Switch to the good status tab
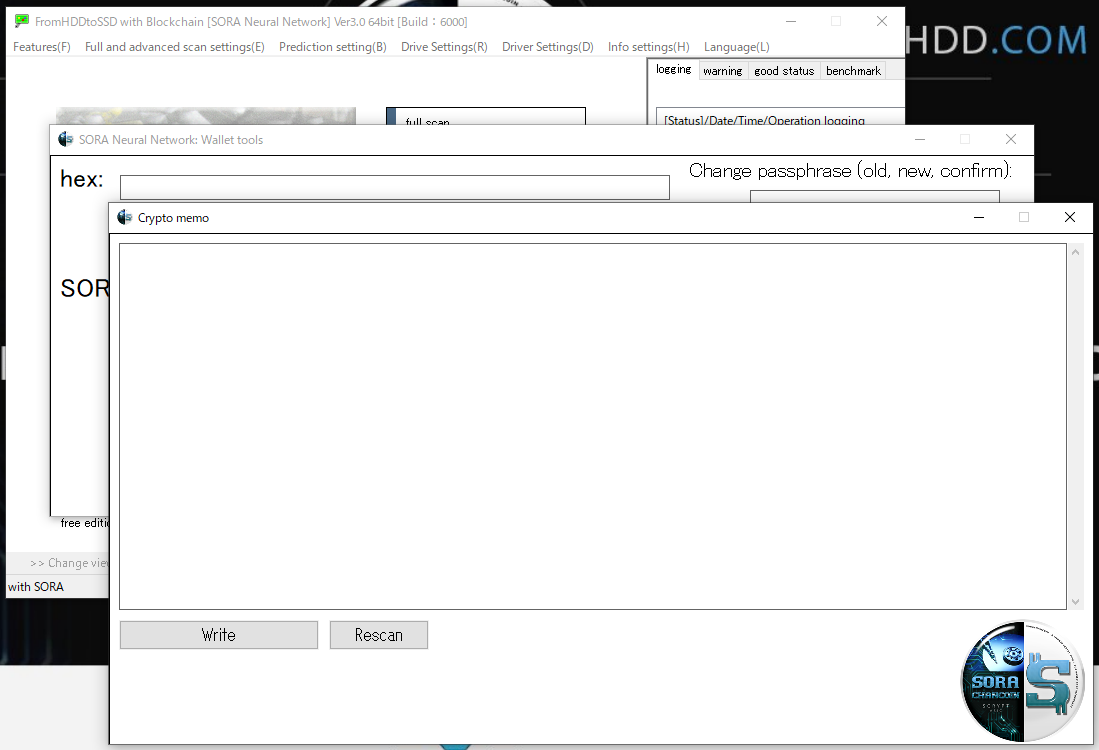 pyautogui.click(x=784, y=71)
